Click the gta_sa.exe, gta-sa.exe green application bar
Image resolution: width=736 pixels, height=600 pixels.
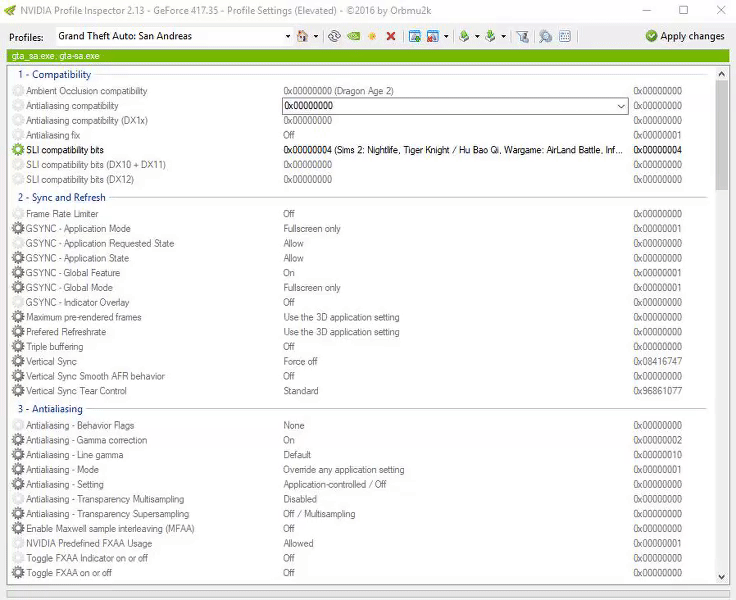[368, 56]
